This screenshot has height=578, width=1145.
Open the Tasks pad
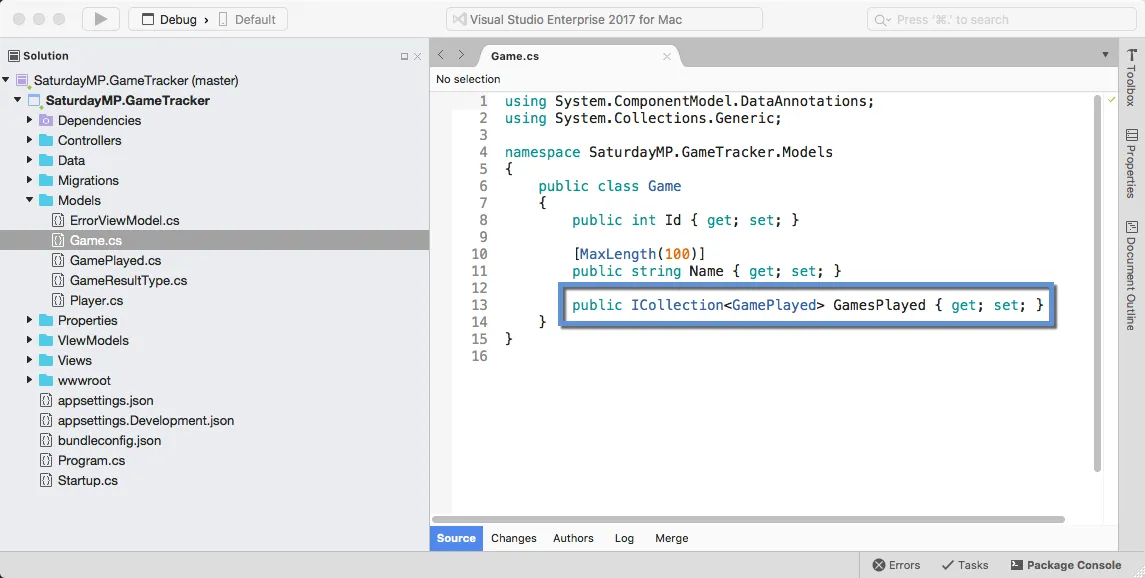pos(965,565)
